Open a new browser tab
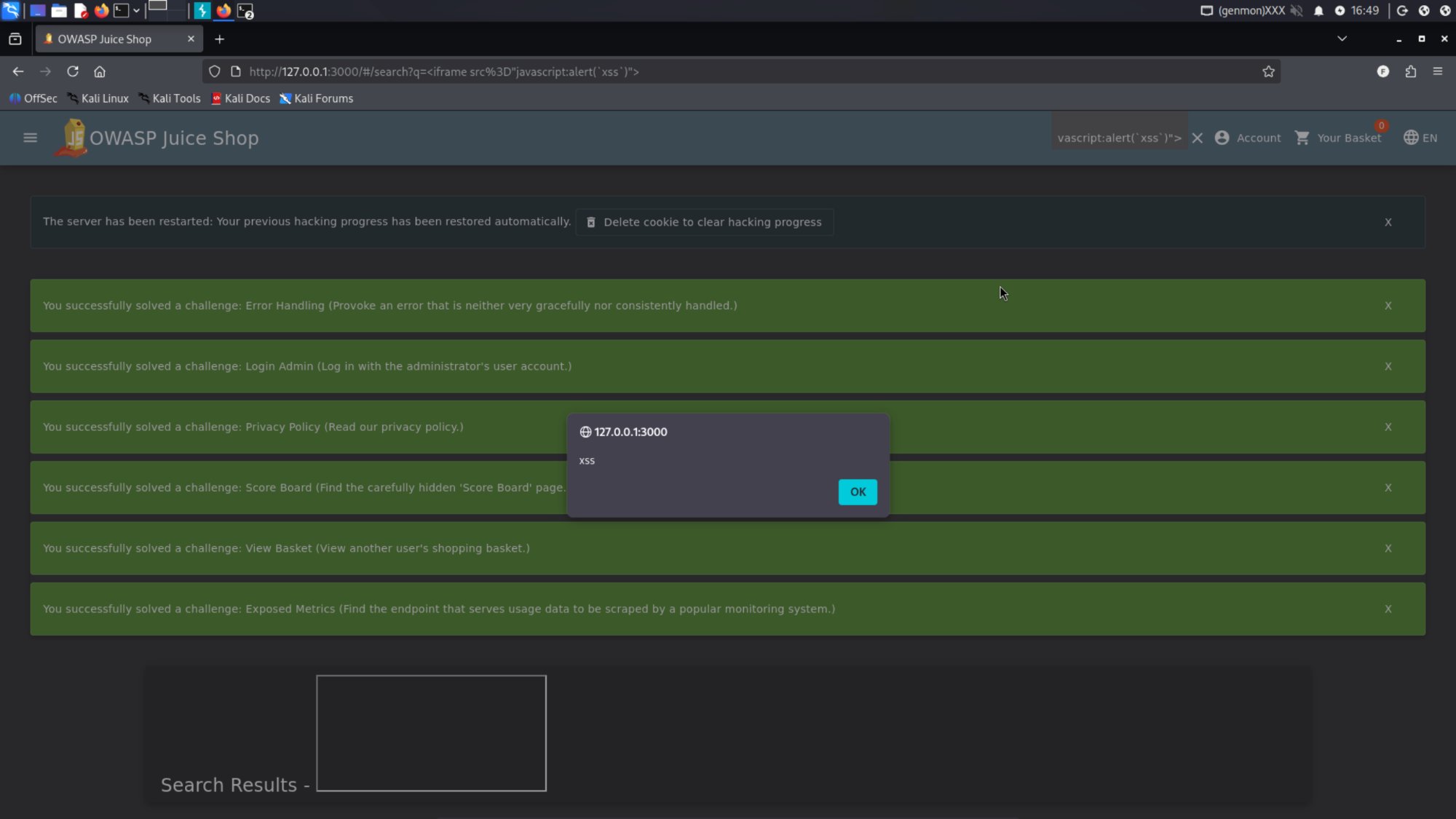The width and height of the screenshot is (1456, 819). (x=219, y=39)
